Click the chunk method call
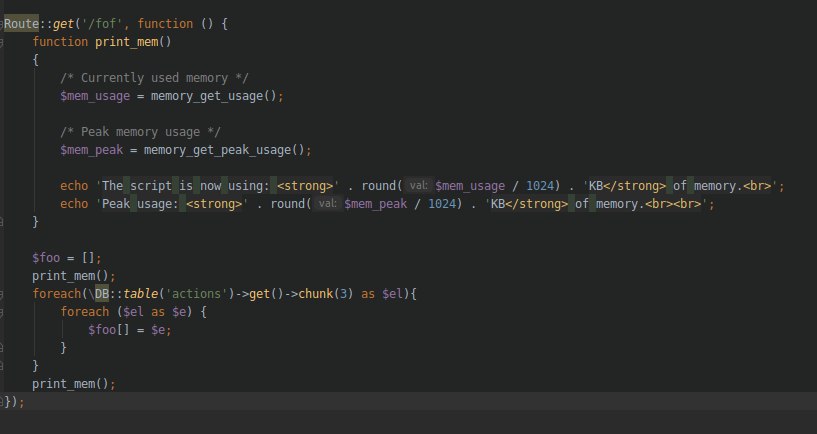The image size is (817, 434). 315,294
